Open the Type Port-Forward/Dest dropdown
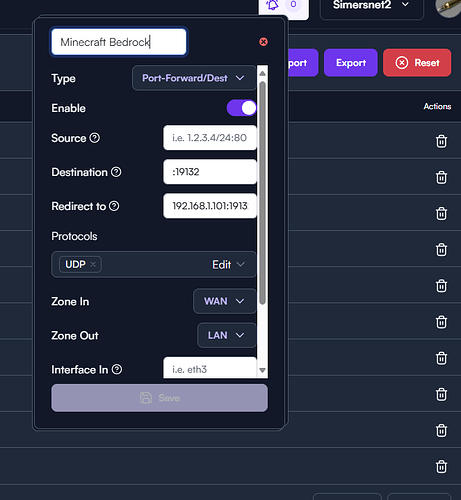 tap(194, 78)
